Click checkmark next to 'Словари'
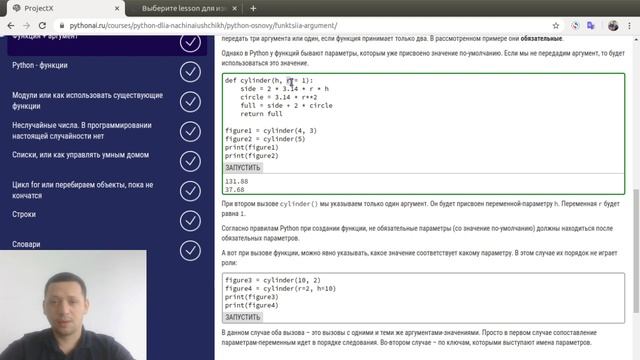 (x=190, y=251)
